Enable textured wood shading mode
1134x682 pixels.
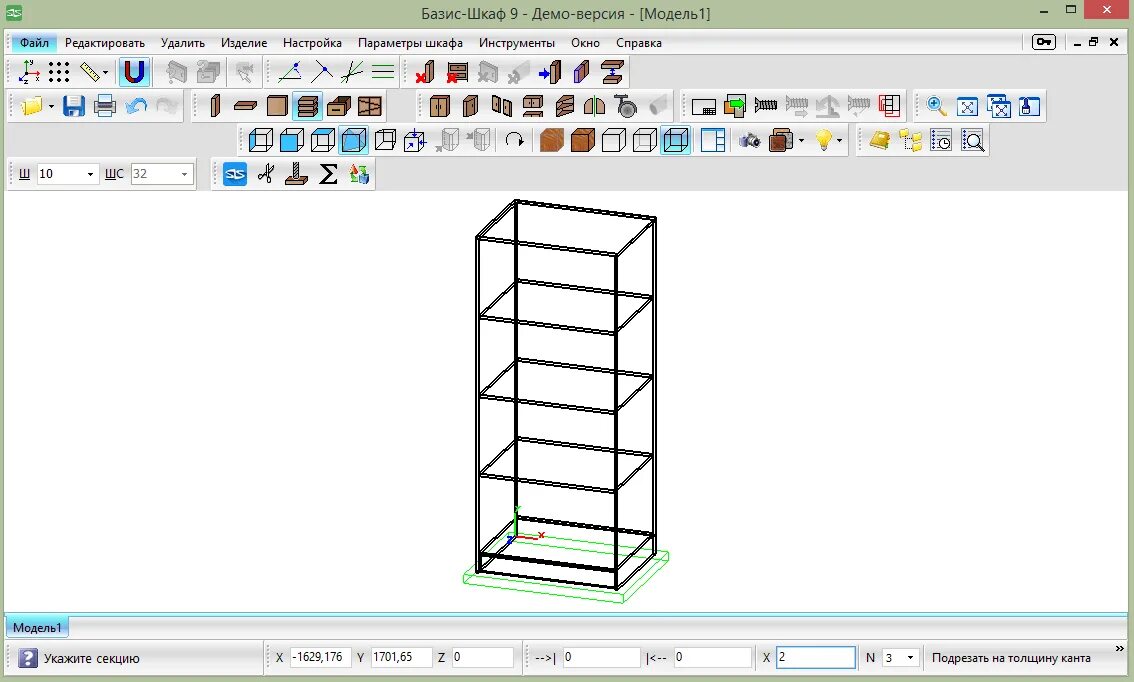click(552, 140)
